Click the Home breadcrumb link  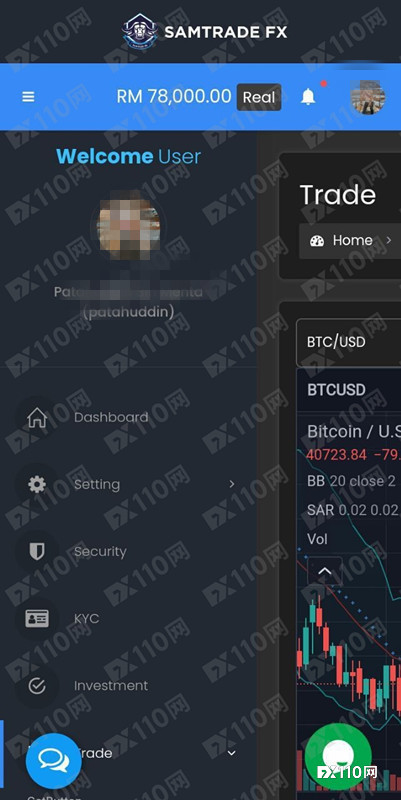tap(352, 240)
